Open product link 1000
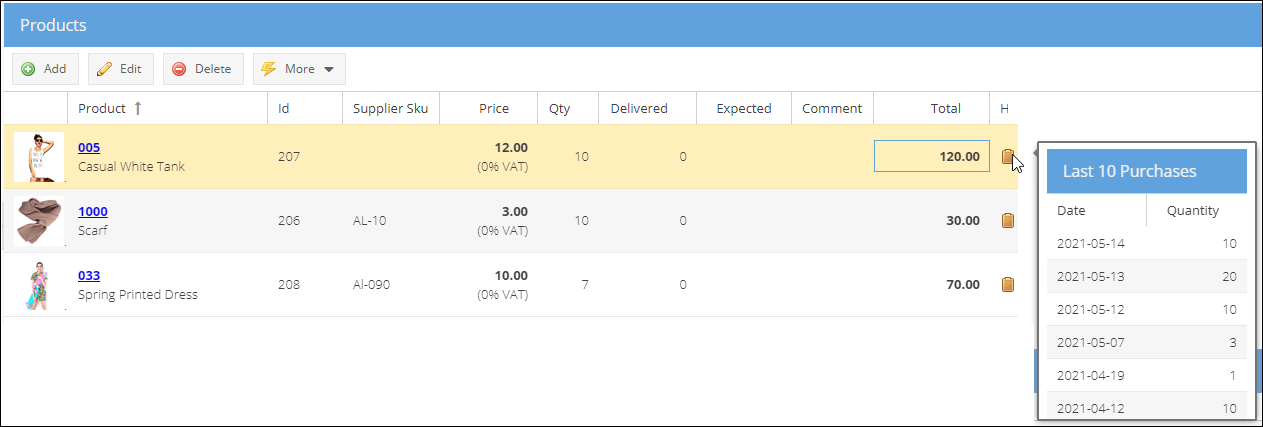Screen dimensions: 1263x427 click(x=93, y=212)
